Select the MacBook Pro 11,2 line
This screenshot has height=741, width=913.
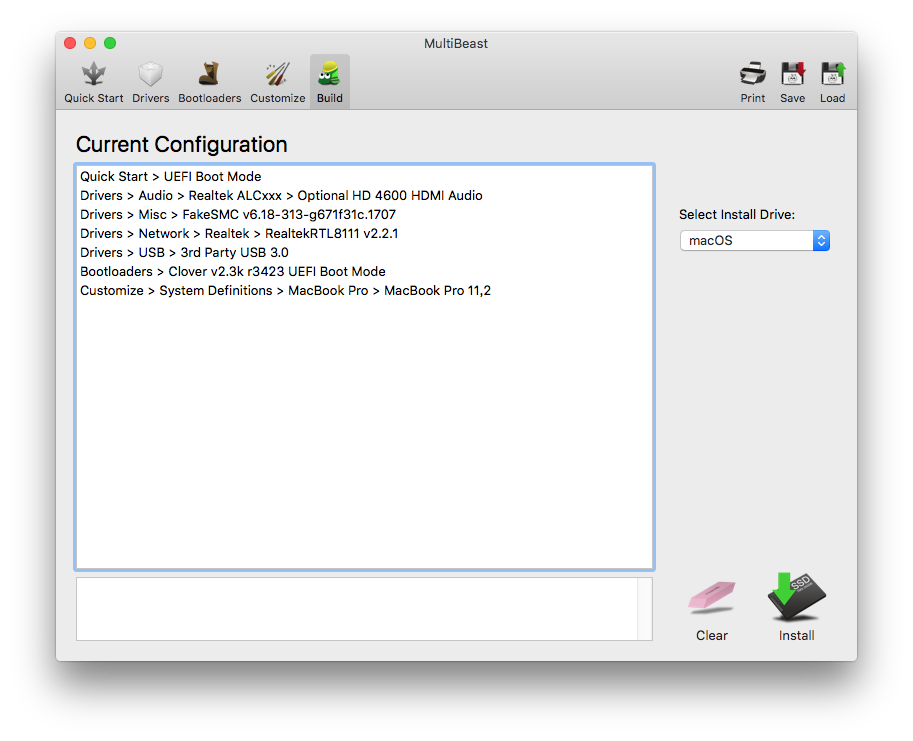(x=365, y=290)
